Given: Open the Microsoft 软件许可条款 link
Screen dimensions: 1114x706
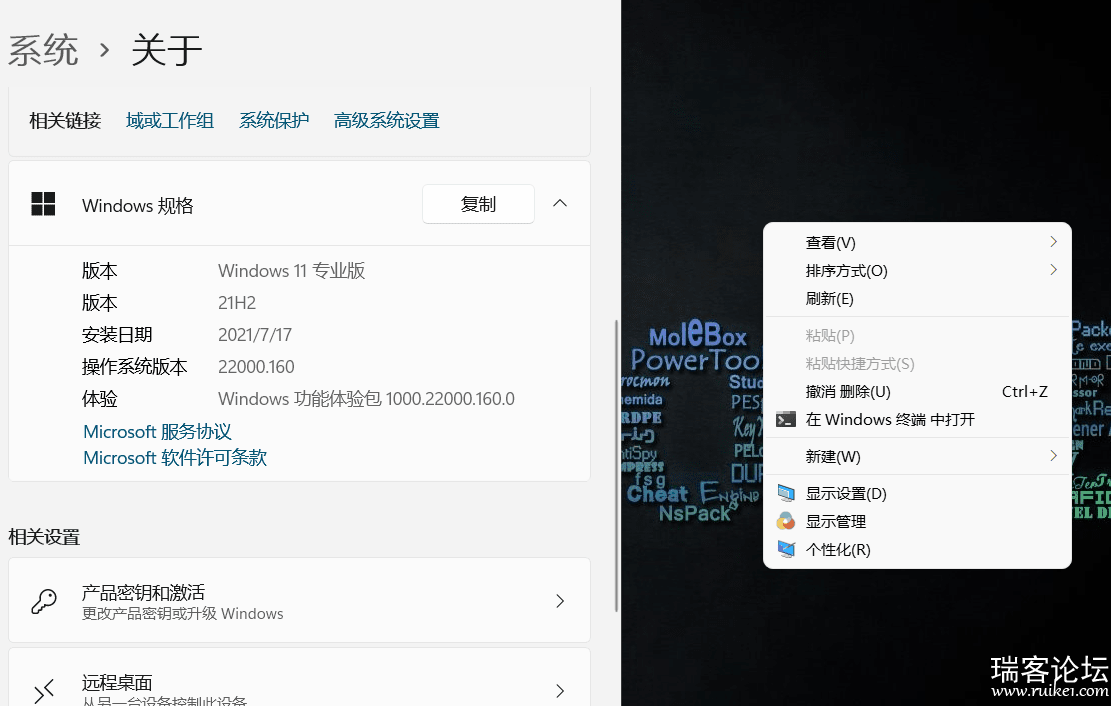Looking at the screenshot, I should pos(175,457).
